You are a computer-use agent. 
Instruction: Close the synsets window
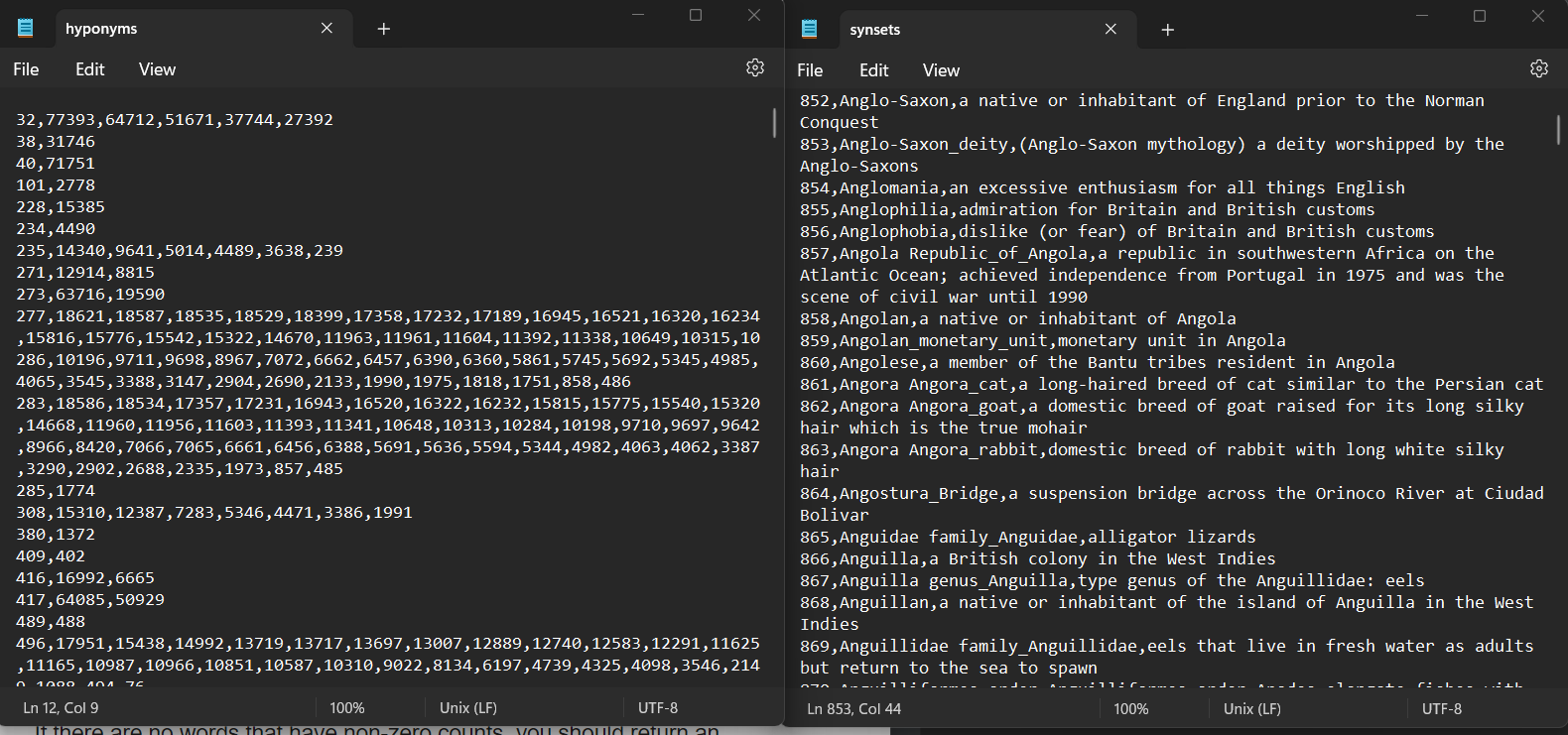point(1538,16)
